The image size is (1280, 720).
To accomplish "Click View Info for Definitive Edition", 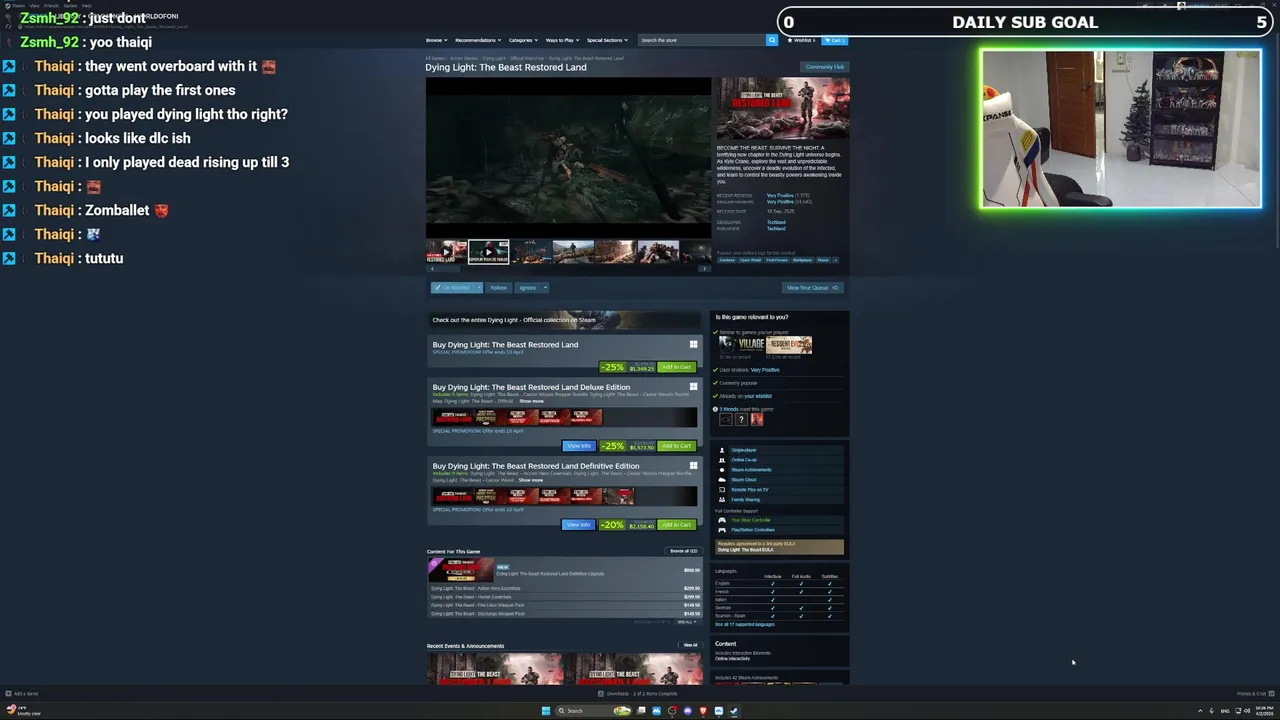I will click(579, 525).
